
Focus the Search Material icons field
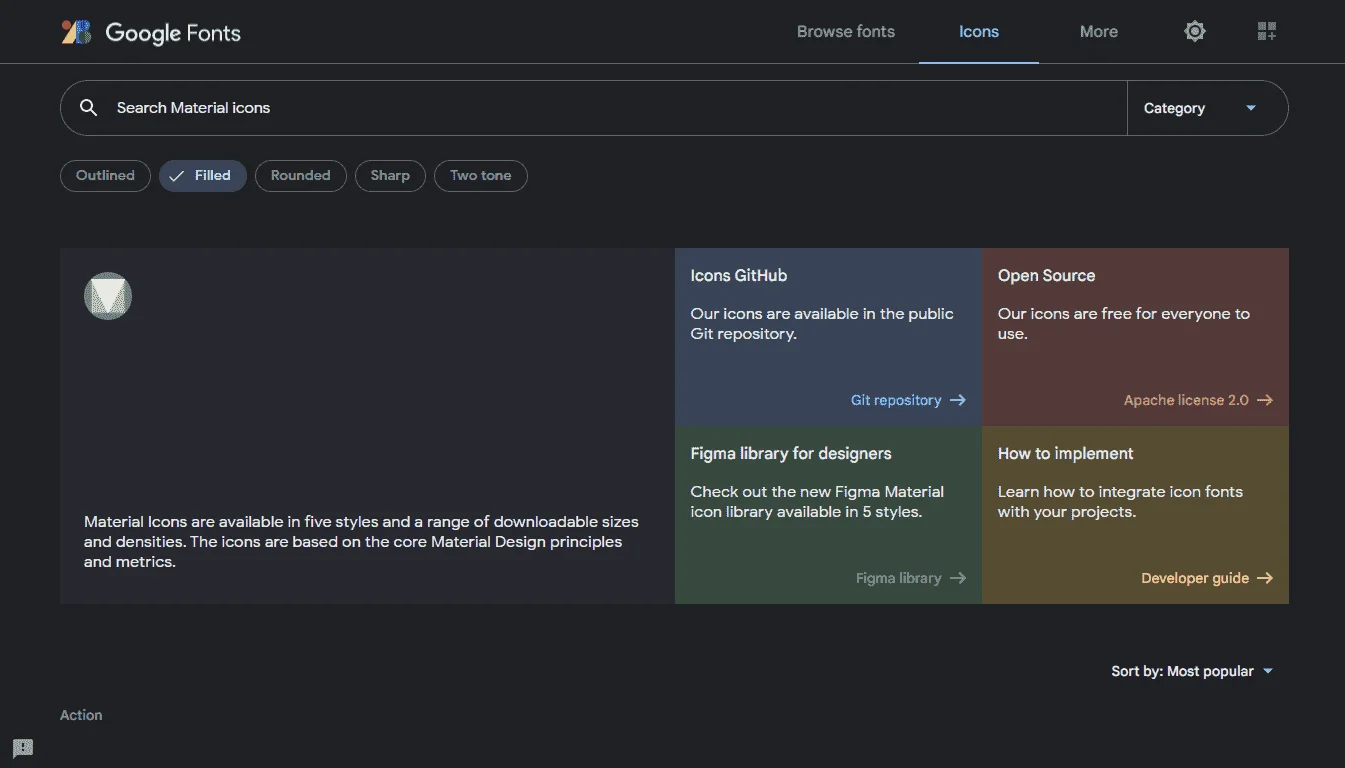click(594, 108)
